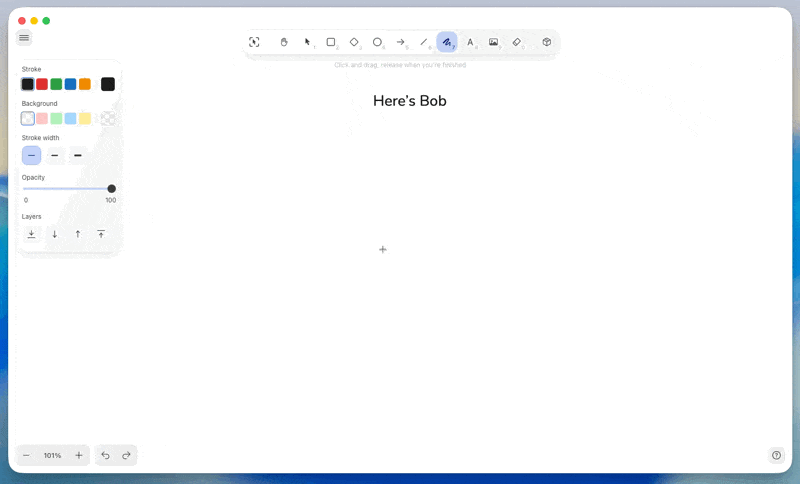Select the Ellipse tool
The image size is (800, 484).
click(x=377, y=42)
